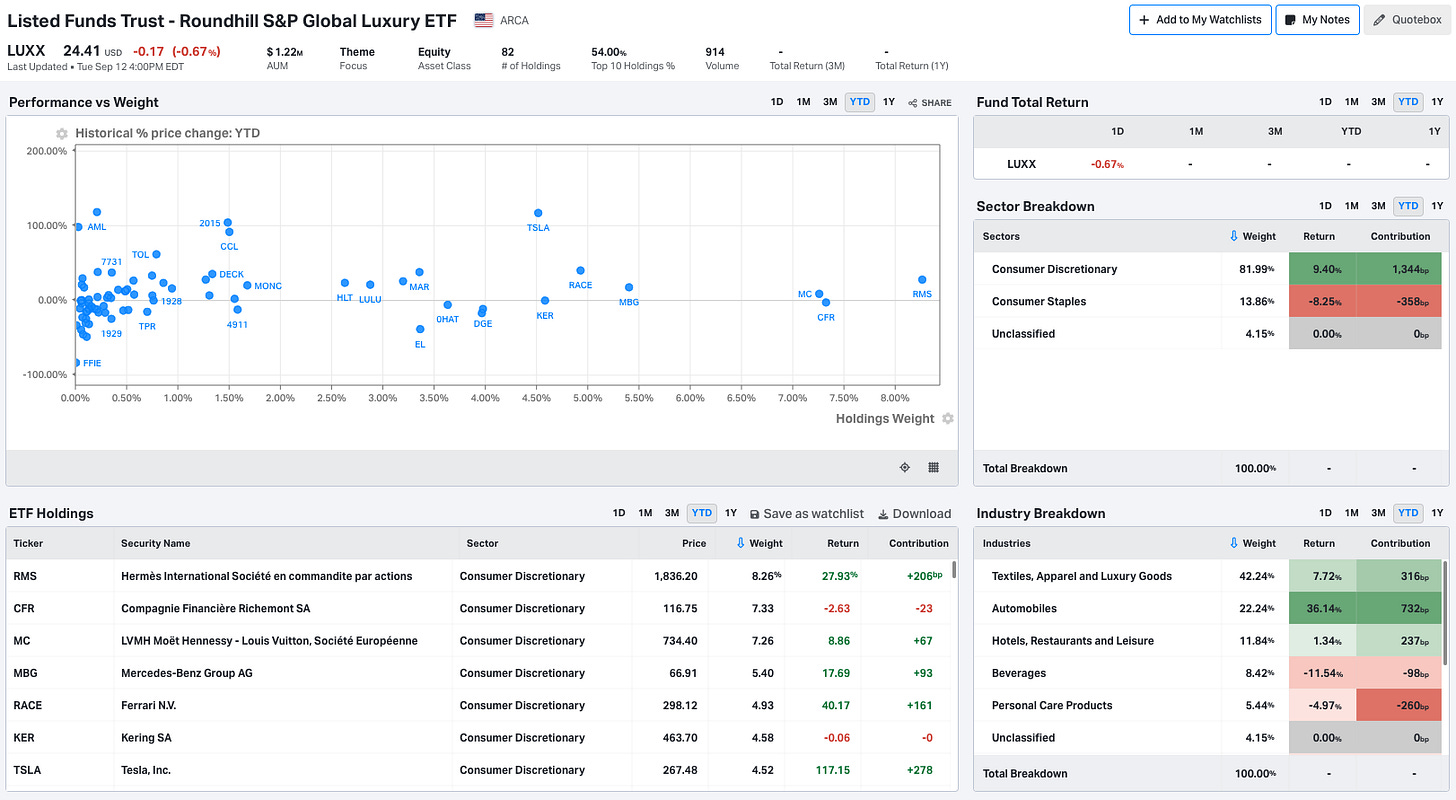Select Consumer Staples sector row

point(1208,301)
